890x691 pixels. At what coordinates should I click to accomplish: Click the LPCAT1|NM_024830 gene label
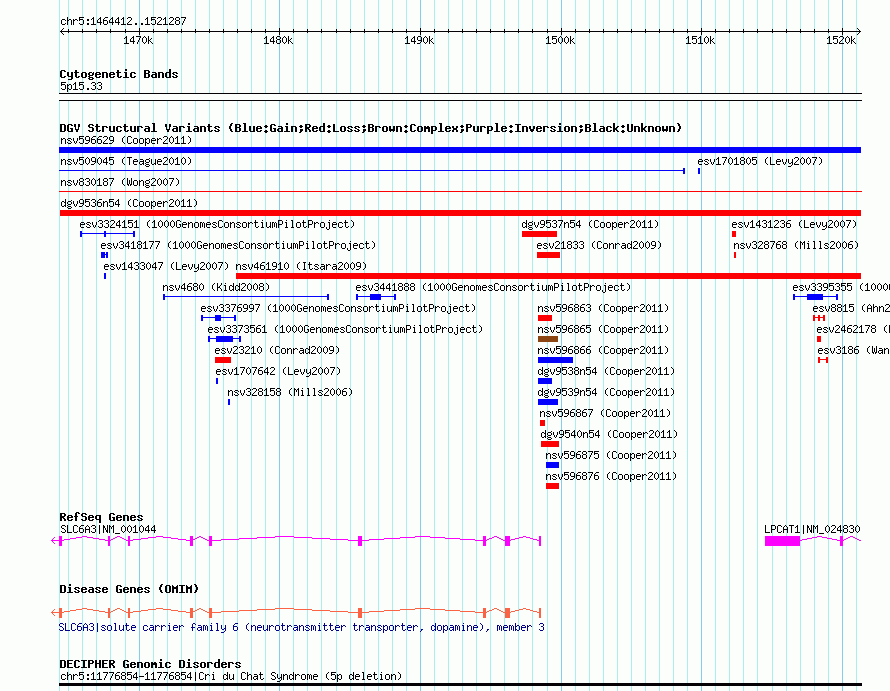pos(812,529)
